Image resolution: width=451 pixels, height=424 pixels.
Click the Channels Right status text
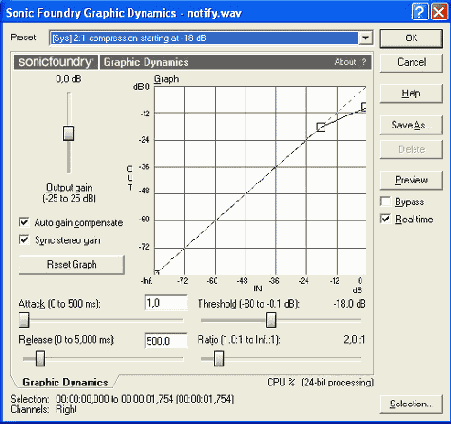[44, 409]
